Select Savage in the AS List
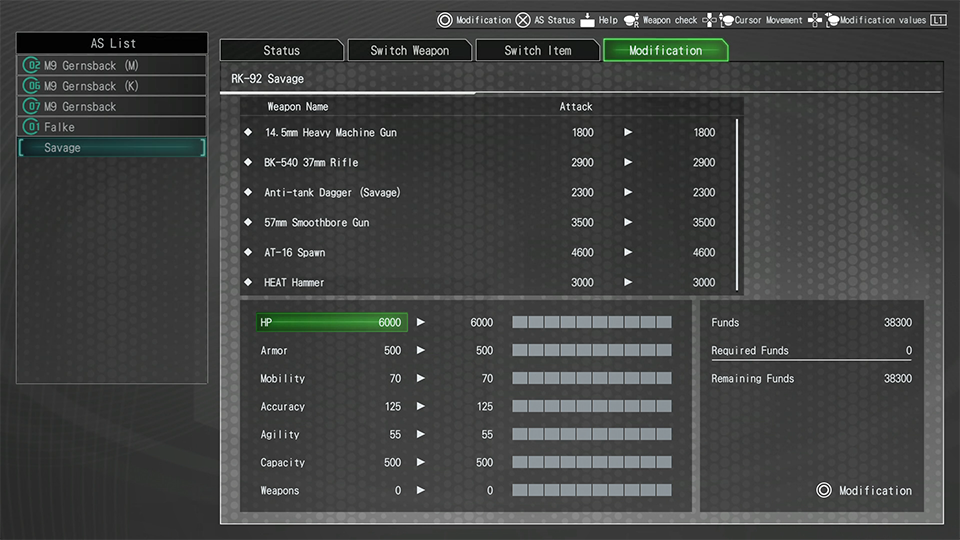Screen dimensions: 960x540 coord(111,148)
